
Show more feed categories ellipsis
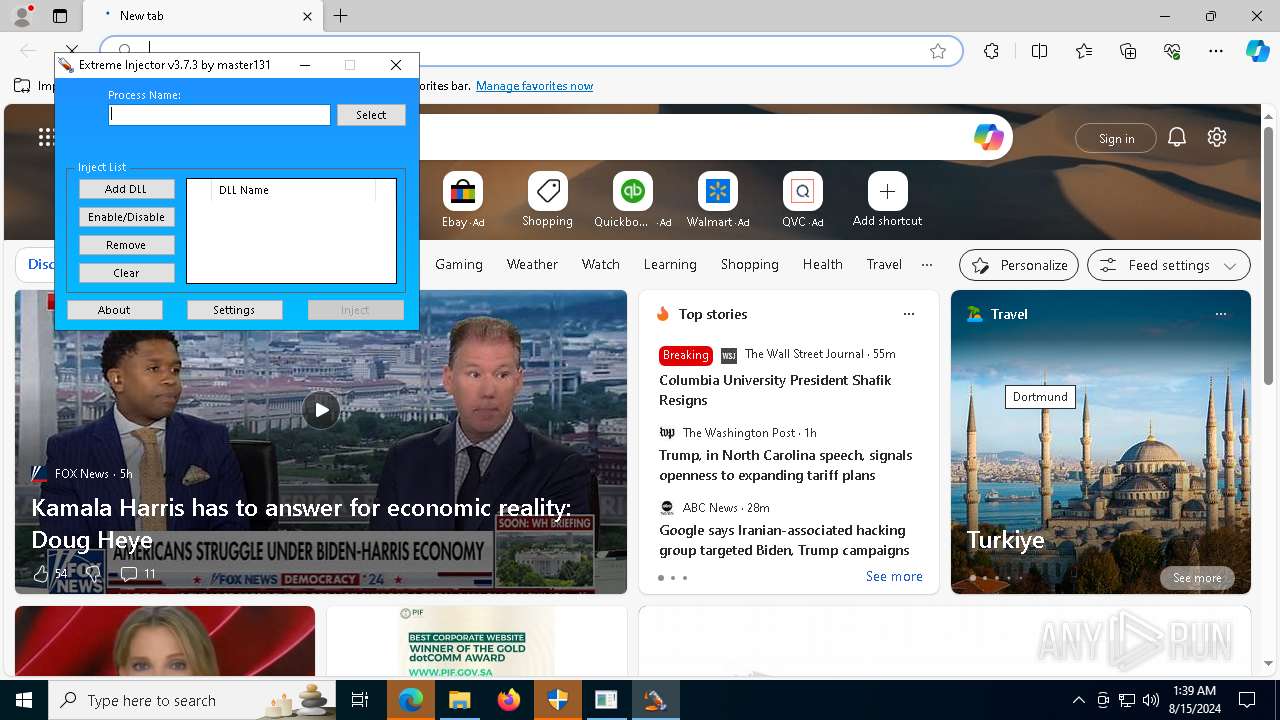[927, 265]
